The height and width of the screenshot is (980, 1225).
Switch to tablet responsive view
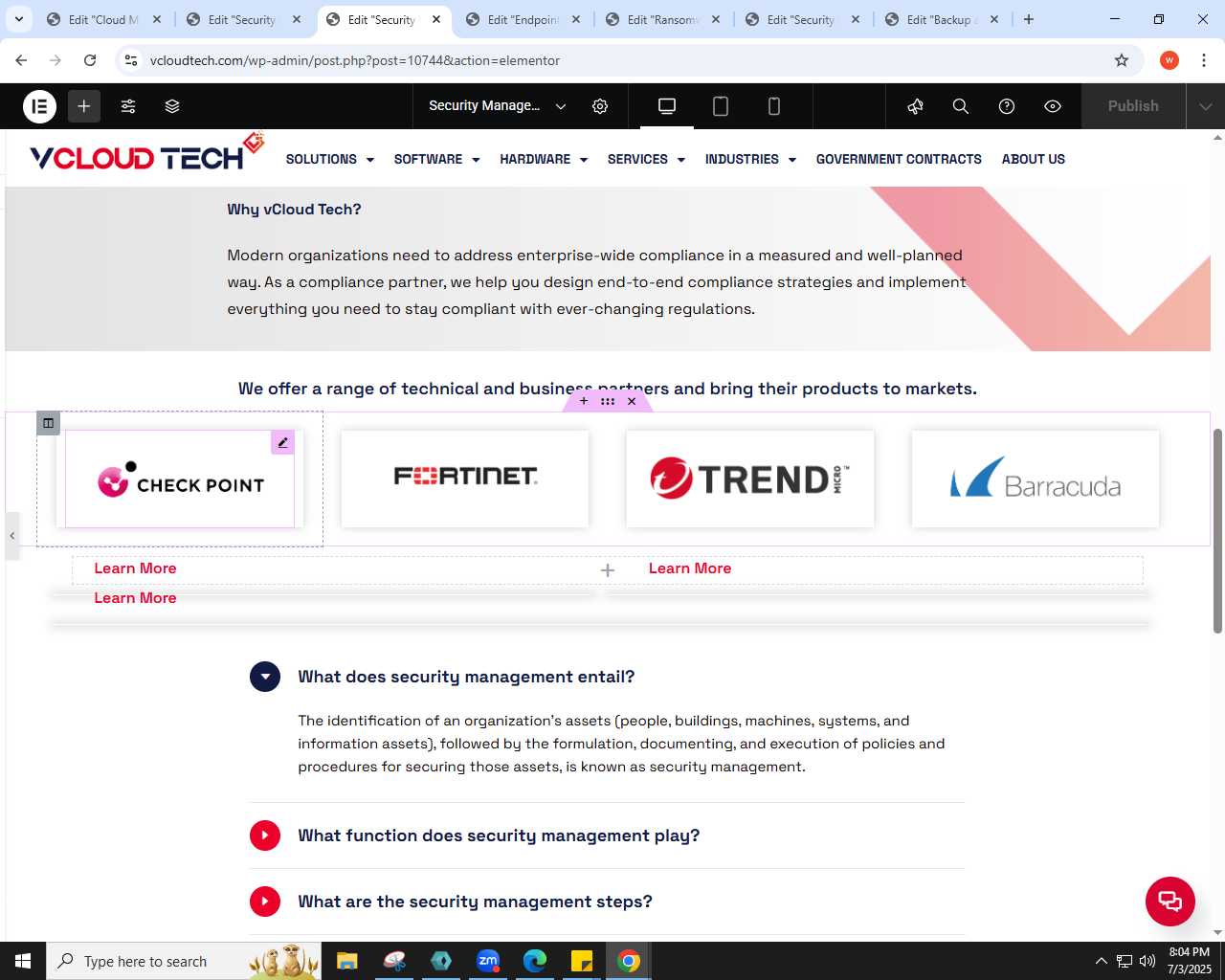pos(721,106)
